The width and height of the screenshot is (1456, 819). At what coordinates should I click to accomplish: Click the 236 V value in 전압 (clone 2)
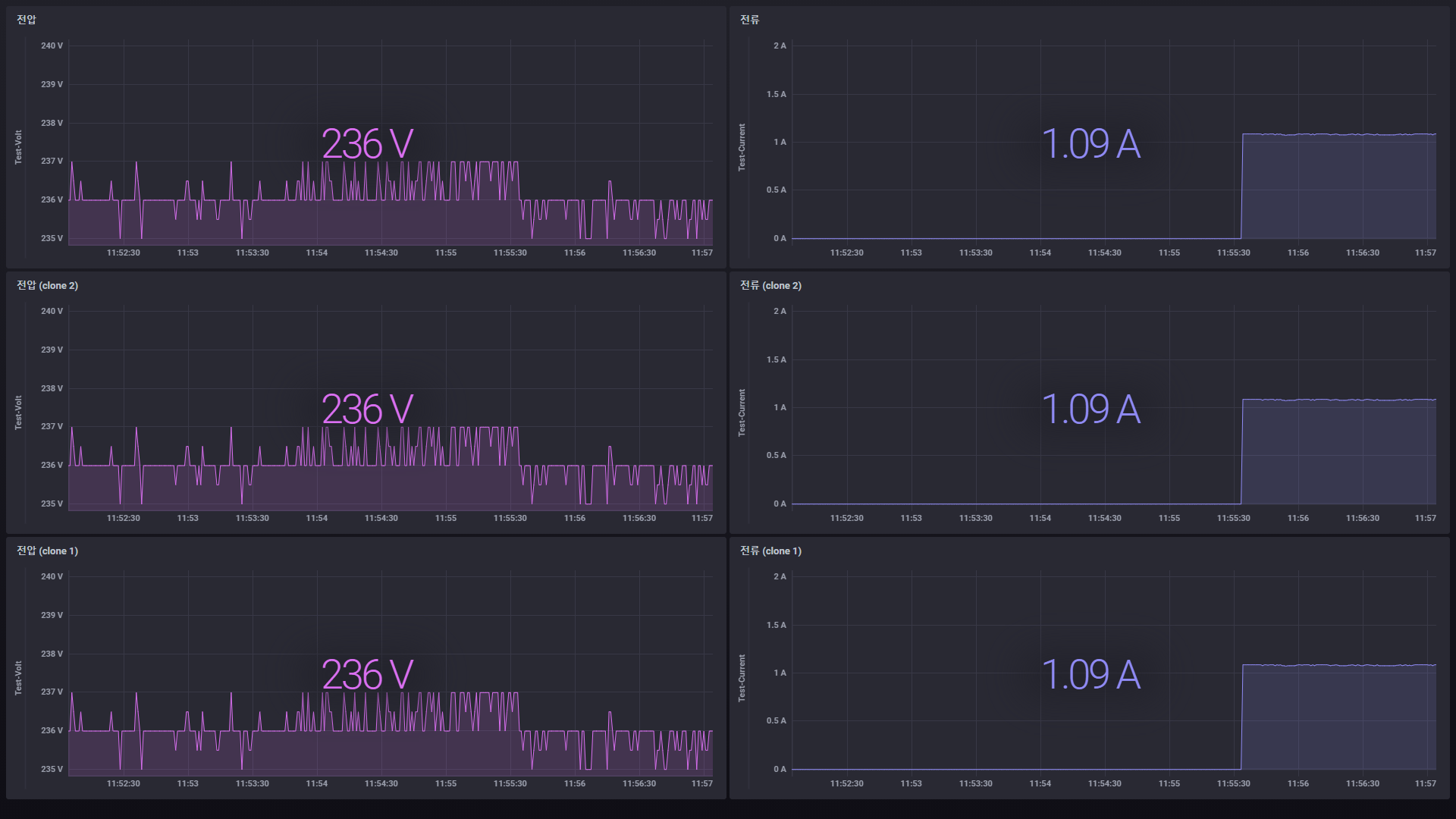[368, 409]
